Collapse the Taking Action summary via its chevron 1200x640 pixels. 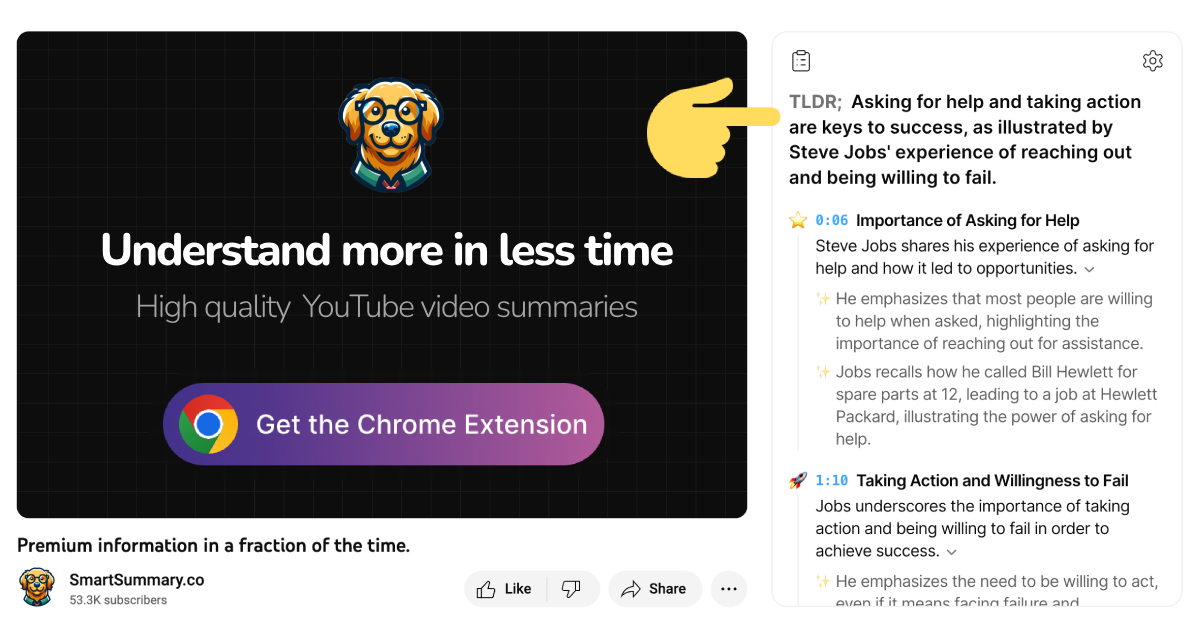951,552
